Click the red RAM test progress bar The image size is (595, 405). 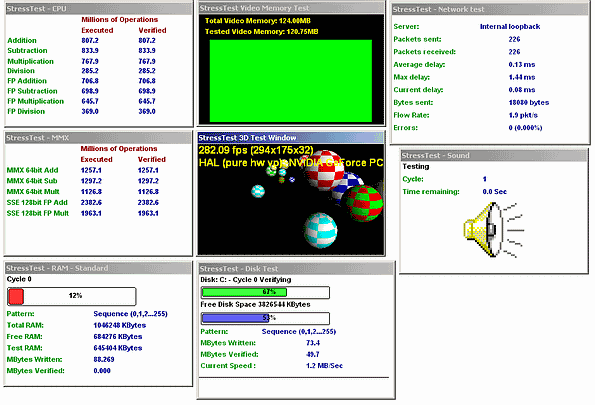coord(71,296)
